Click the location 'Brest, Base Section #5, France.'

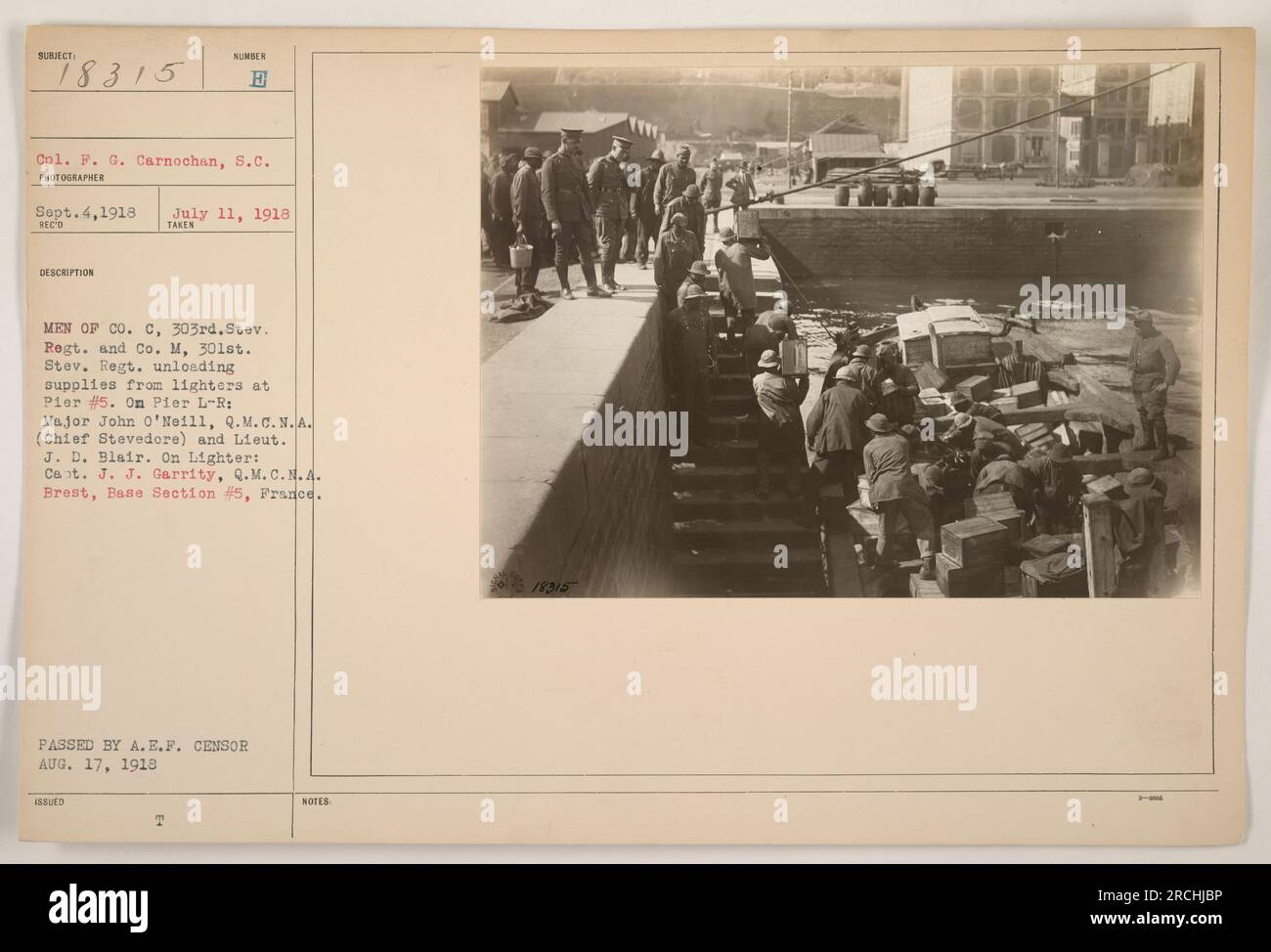[x=180, y=495]
